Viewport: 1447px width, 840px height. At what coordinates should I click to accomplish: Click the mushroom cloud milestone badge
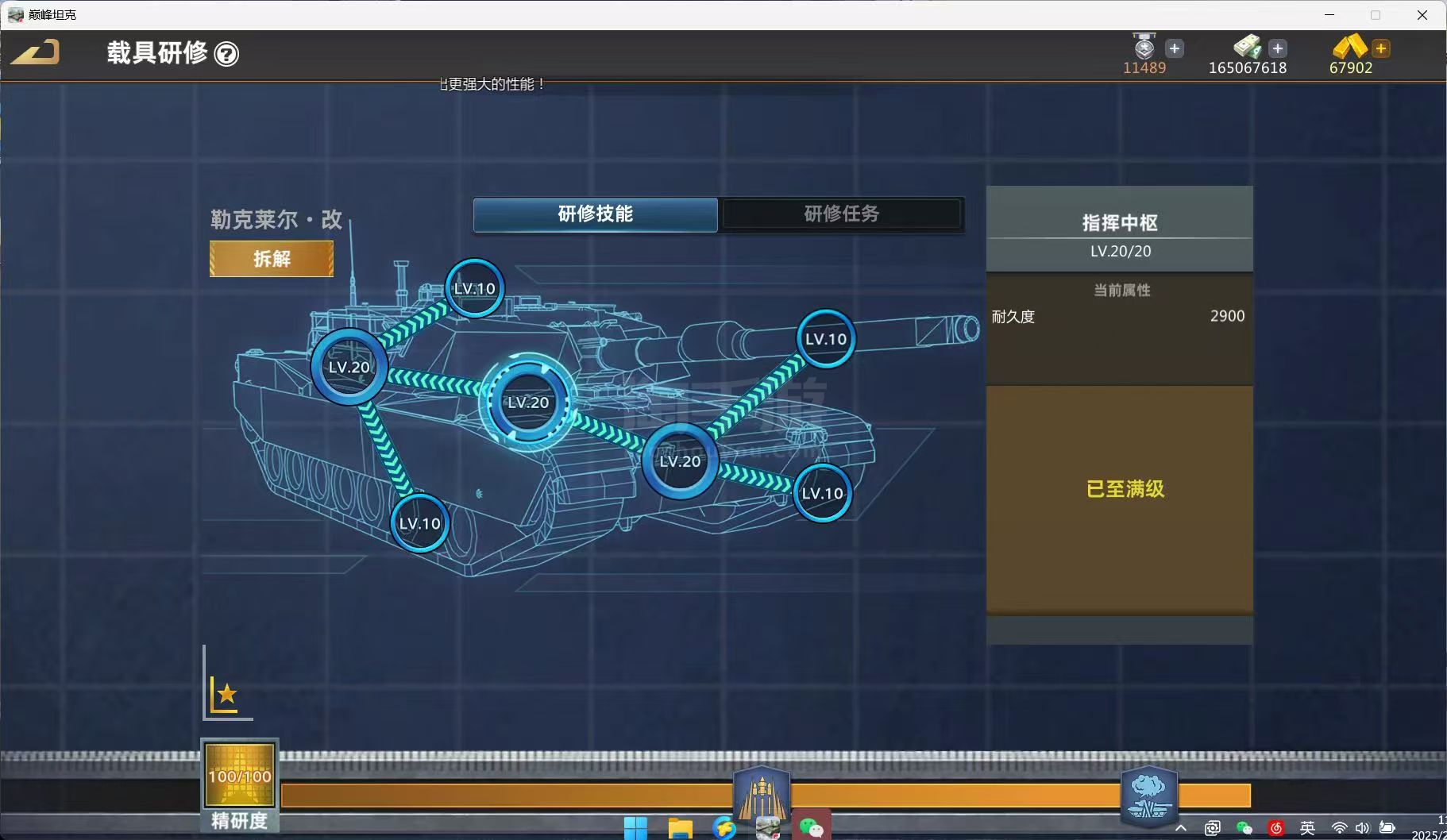[x=1148, y=796]
